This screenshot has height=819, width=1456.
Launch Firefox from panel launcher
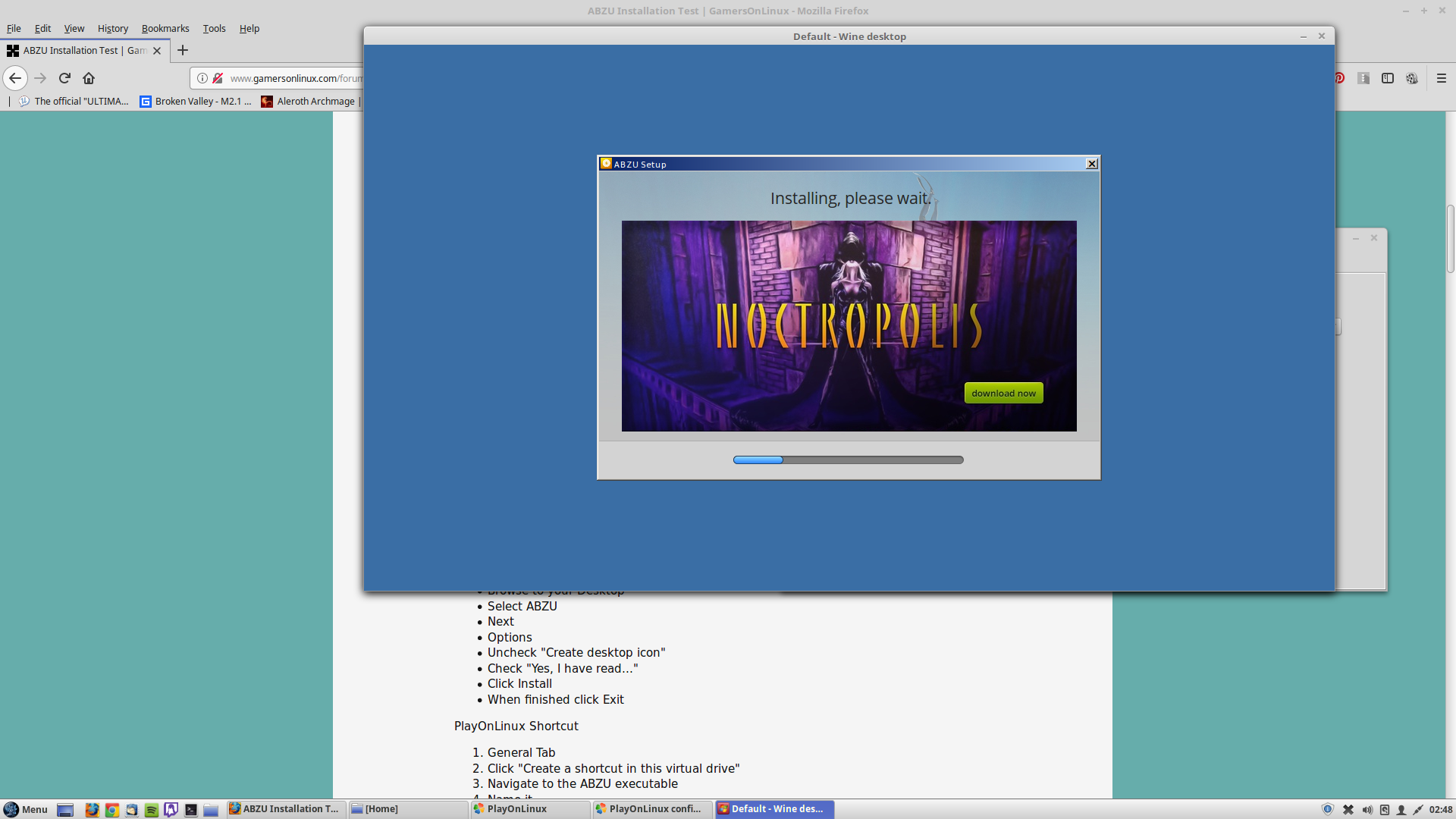(x=92, y=810)
